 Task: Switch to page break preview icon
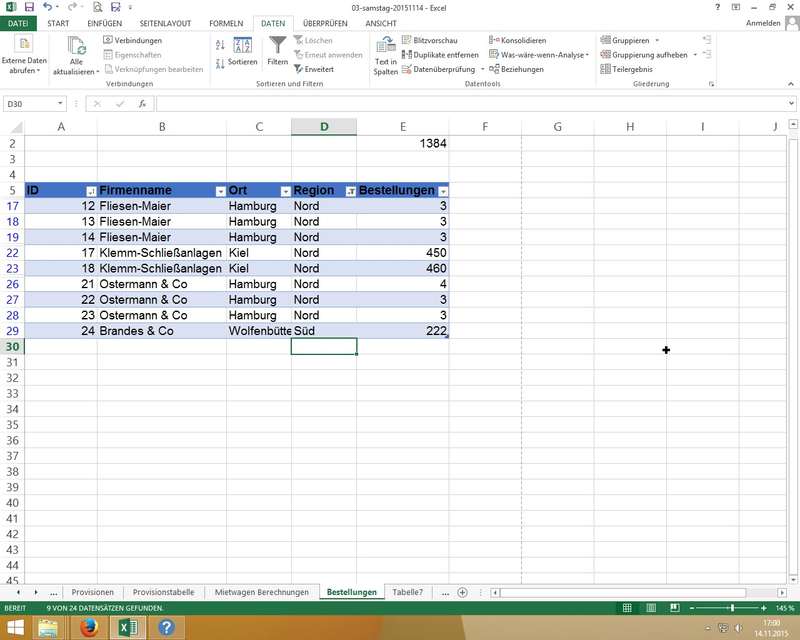(x=674, y=608)
